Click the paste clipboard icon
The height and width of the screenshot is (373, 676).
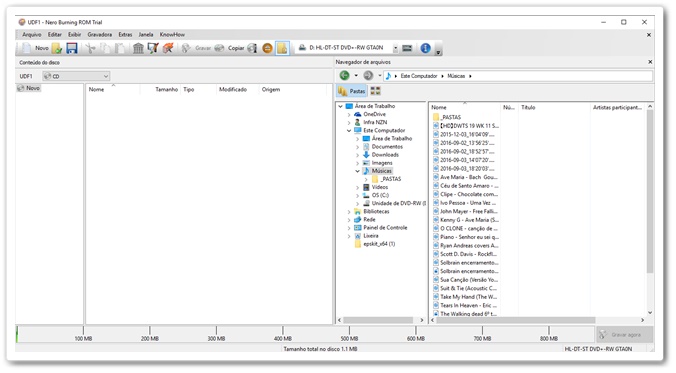[x=120, y=48]
